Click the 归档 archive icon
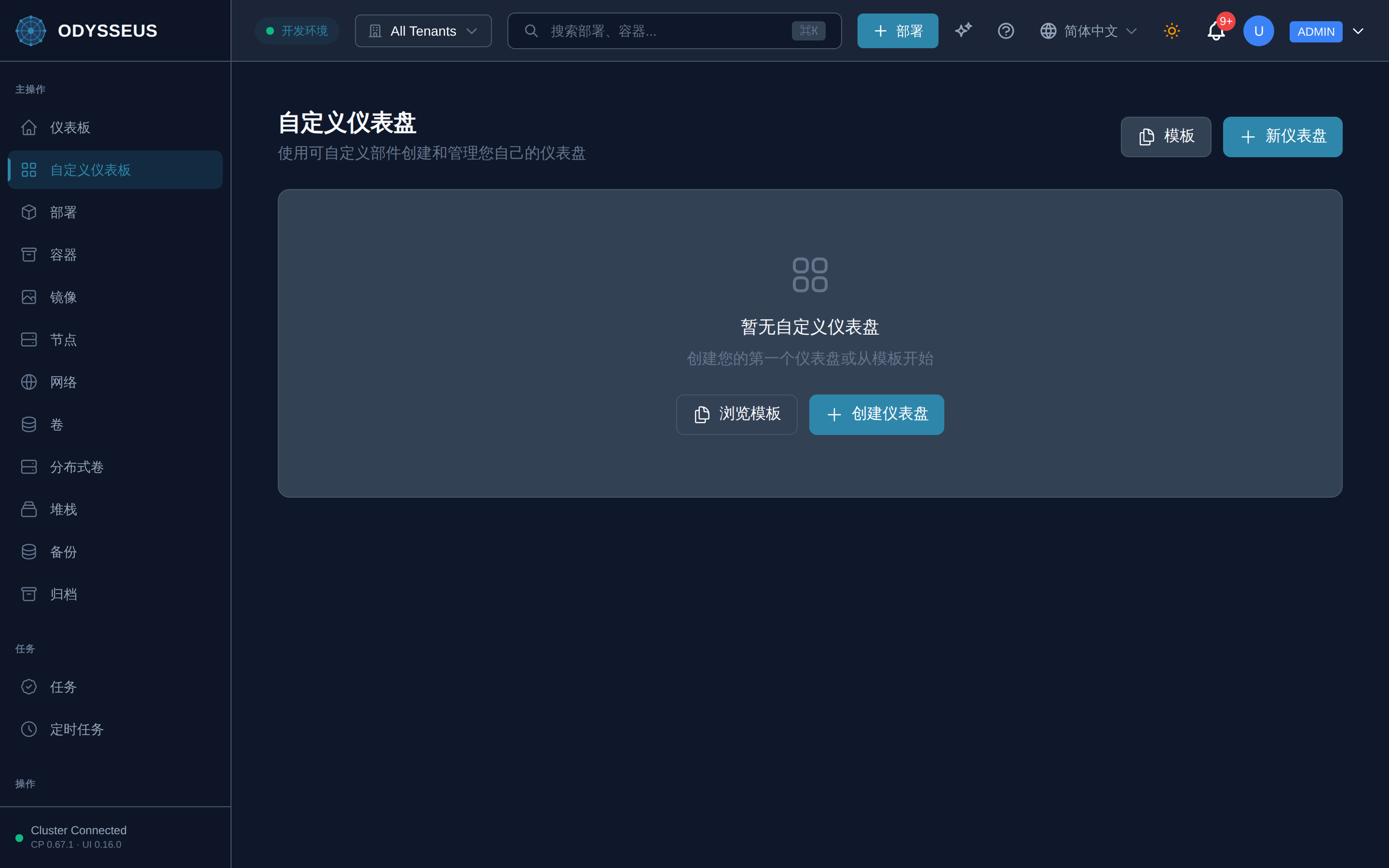 29,595
